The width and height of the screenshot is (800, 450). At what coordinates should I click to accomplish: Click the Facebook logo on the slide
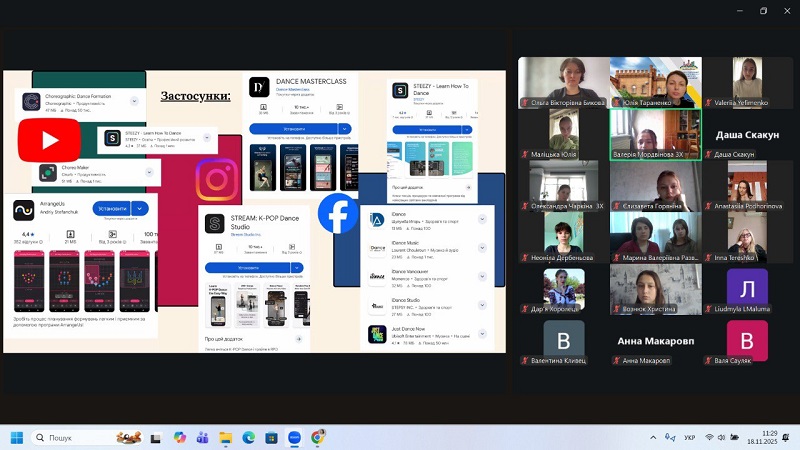[338, 213]
